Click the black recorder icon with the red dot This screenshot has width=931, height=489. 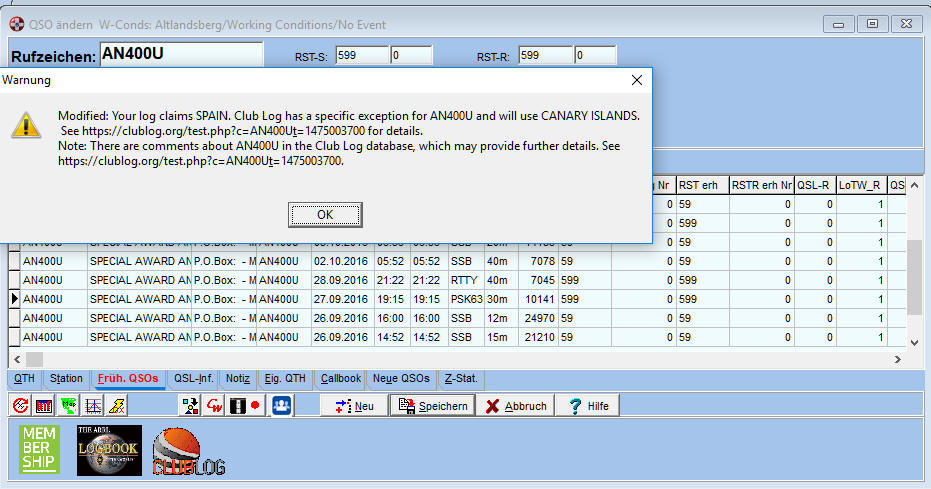pyautogui.click(x=245, y=406)
